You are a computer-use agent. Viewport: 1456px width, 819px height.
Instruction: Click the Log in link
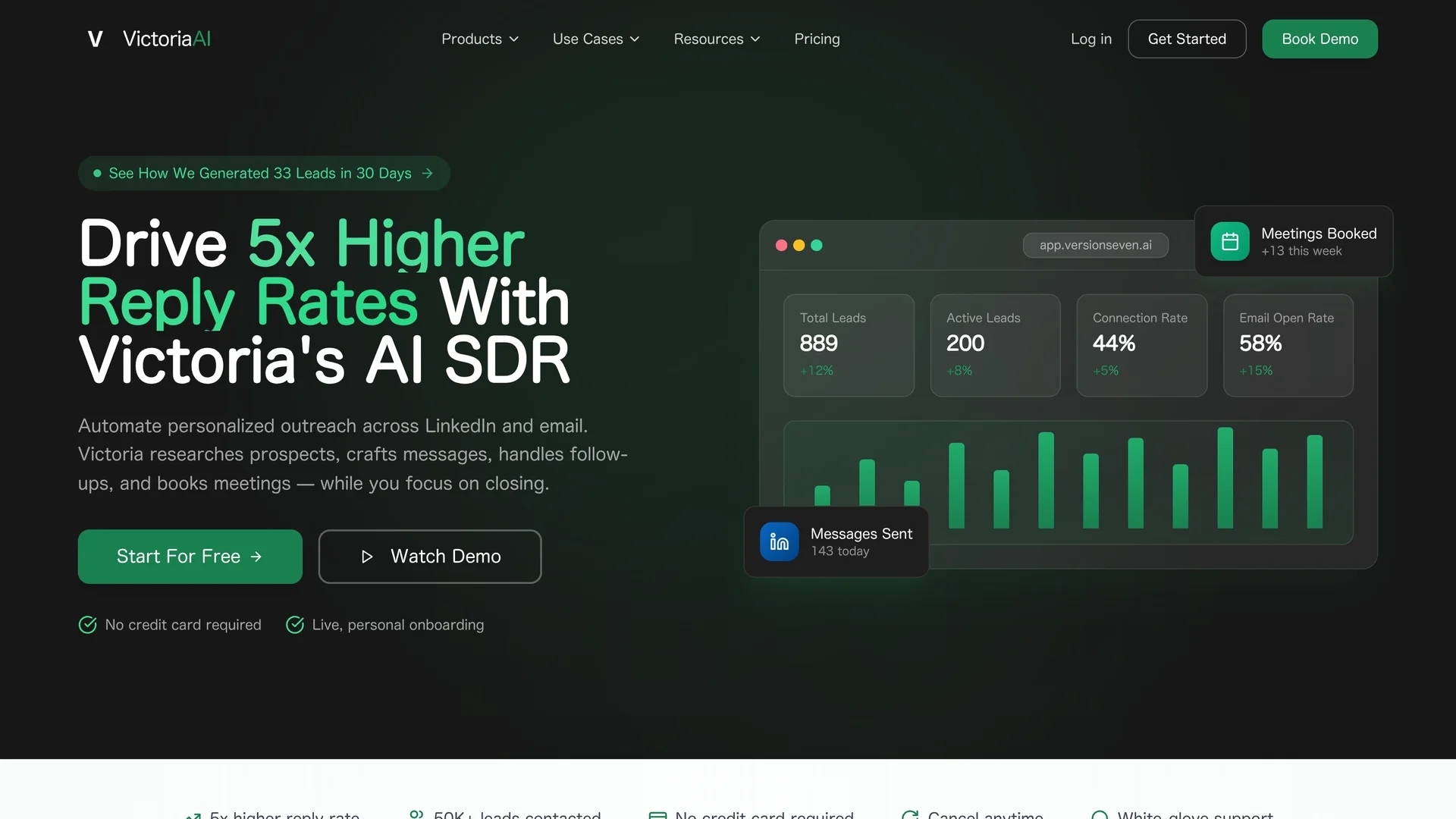pyautogui.click(x=1090, y=39)
